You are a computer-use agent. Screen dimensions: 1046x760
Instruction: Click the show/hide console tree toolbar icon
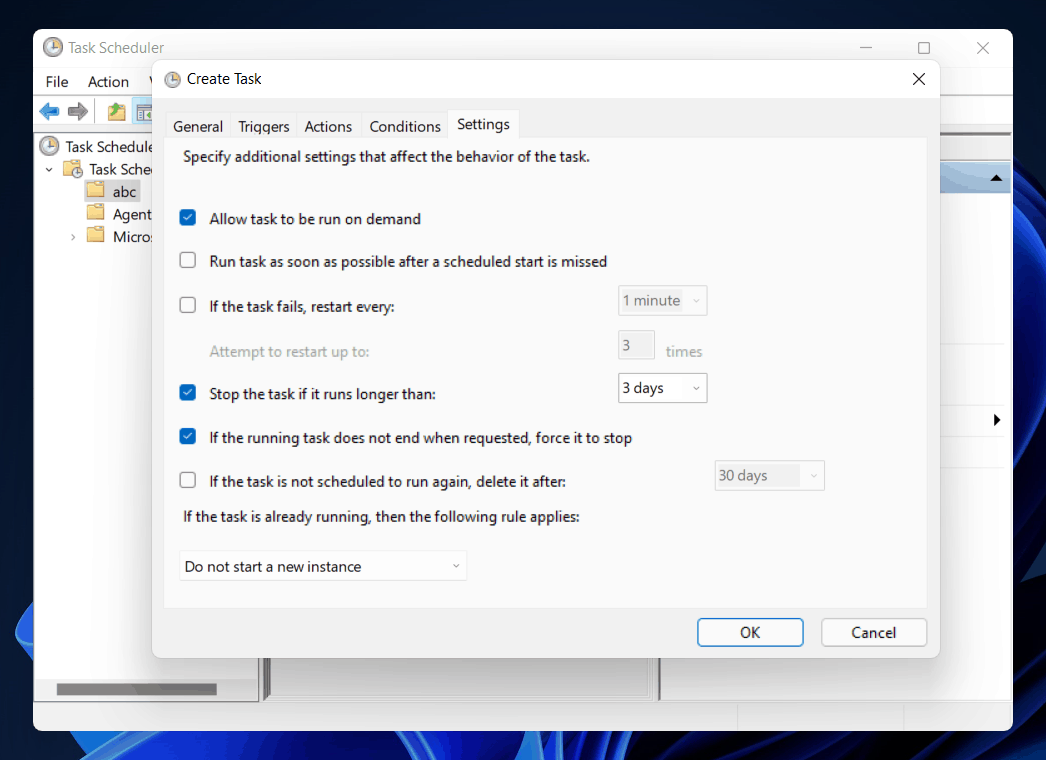click(143, 111)
